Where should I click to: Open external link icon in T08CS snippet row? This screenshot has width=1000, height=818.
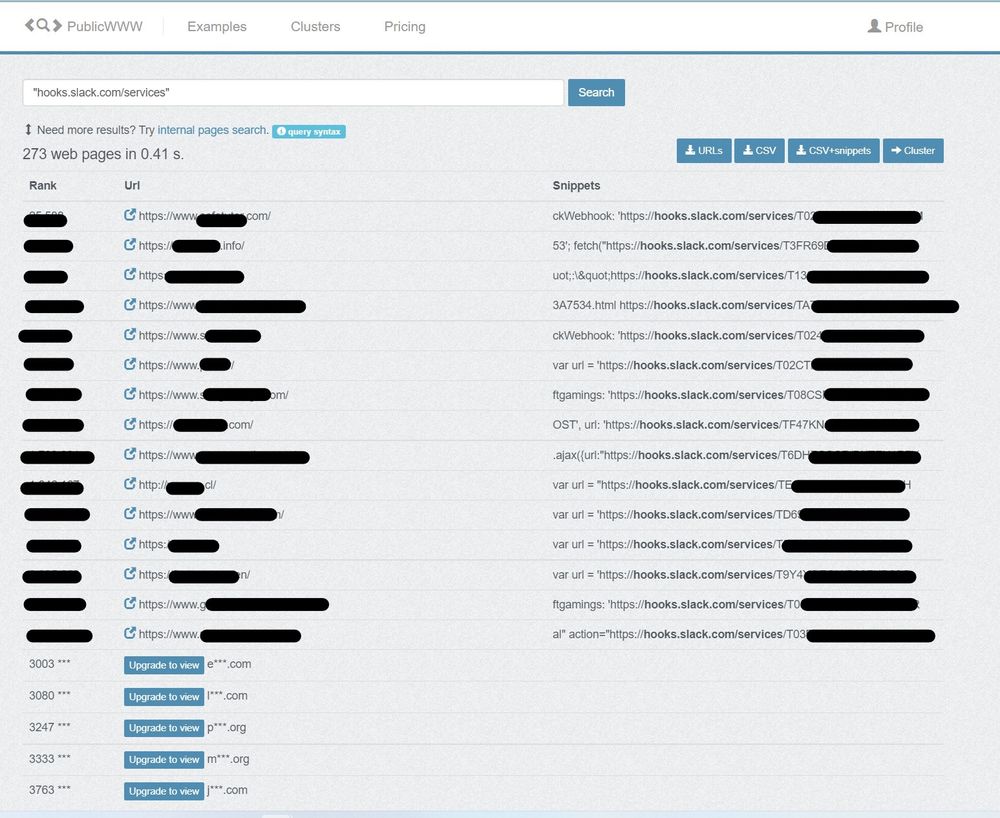(x=130, y=394)
